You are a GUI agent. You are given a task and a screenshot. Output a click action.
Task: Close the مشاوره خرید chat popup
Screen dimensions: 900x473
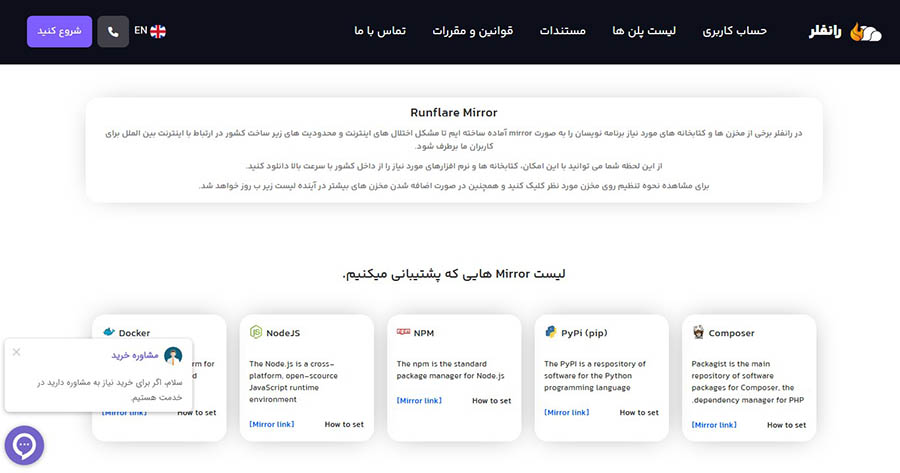click(17, 352)
